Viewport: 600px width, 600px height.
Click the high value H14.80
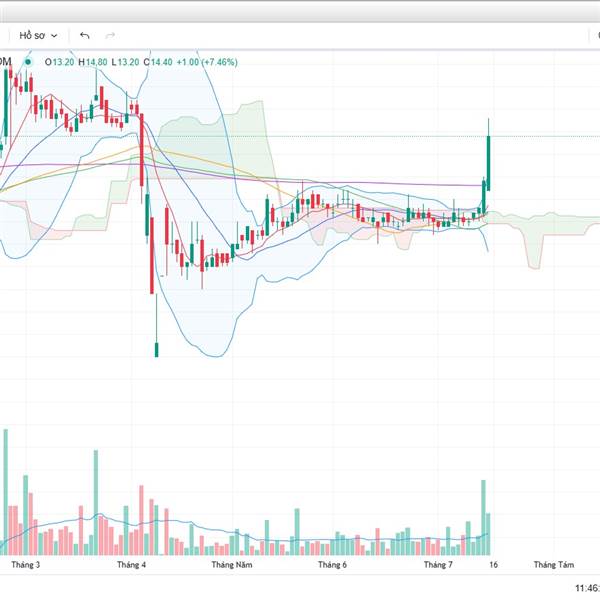[x=93, y=62]
